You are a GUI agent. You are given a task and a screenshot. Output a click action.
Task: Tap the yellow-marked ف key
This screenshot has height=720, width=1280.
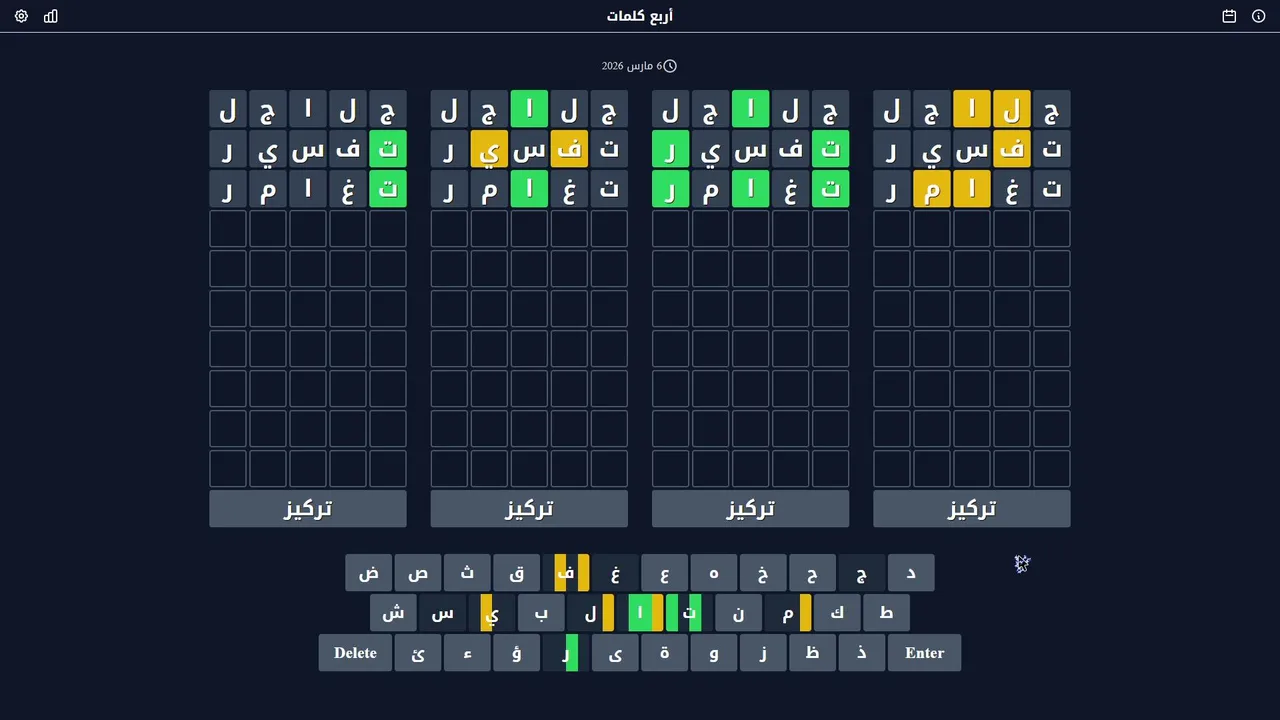point(566,573)
